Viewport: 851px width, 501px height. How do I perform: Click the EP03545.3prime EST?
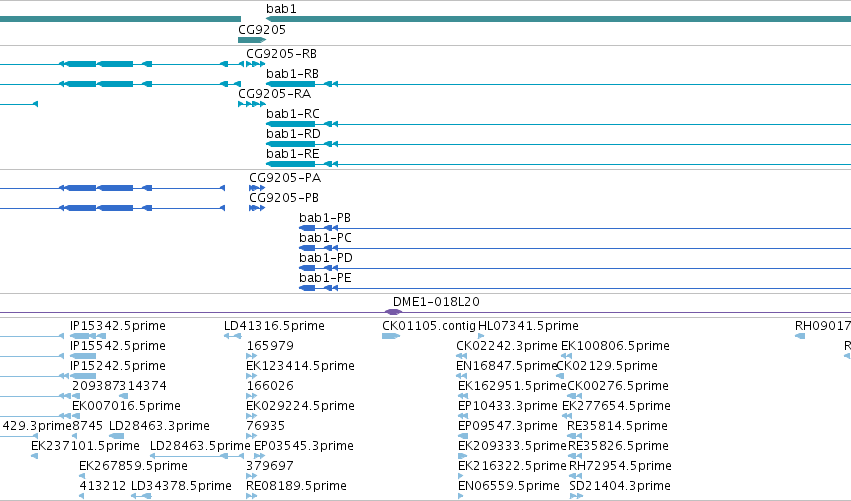(x=304, y=447)
